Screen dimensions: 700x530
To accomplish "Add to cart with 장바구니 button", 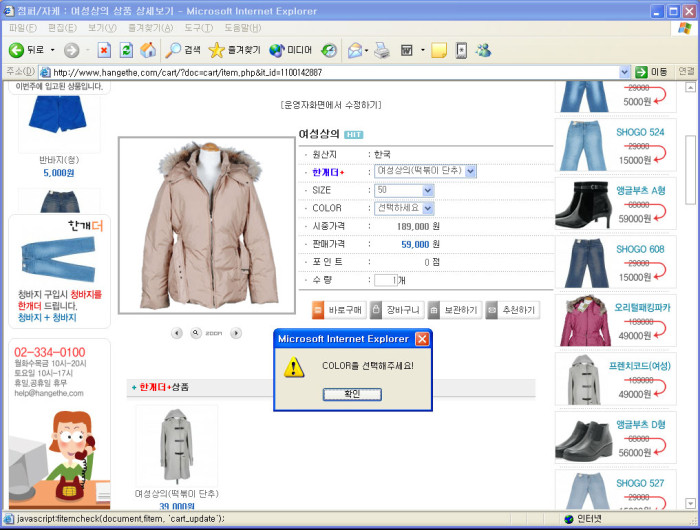I will [396, 310].
